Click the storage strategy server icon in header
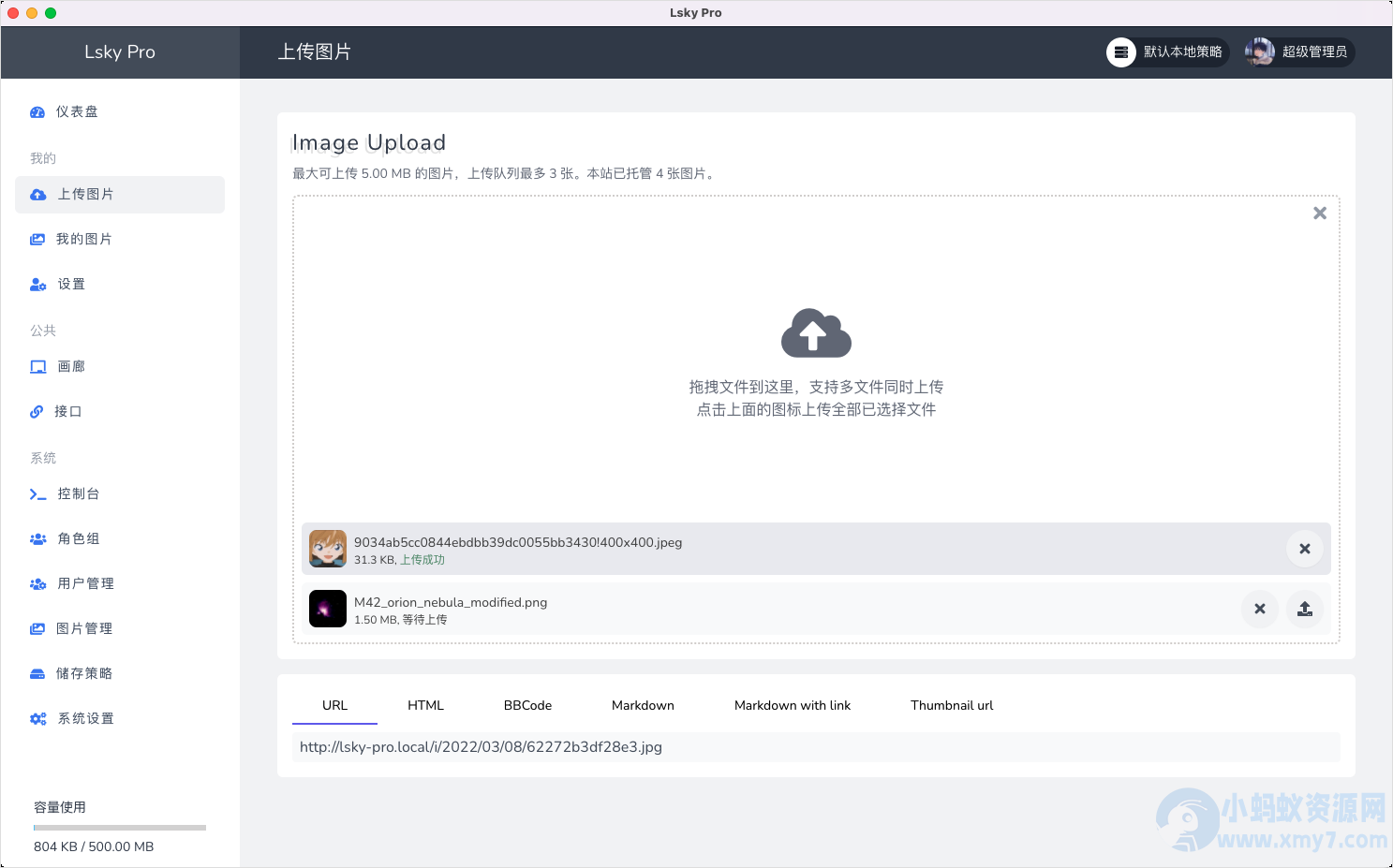The height and width of the screenshot is (868, 1393). point(1121,52)
